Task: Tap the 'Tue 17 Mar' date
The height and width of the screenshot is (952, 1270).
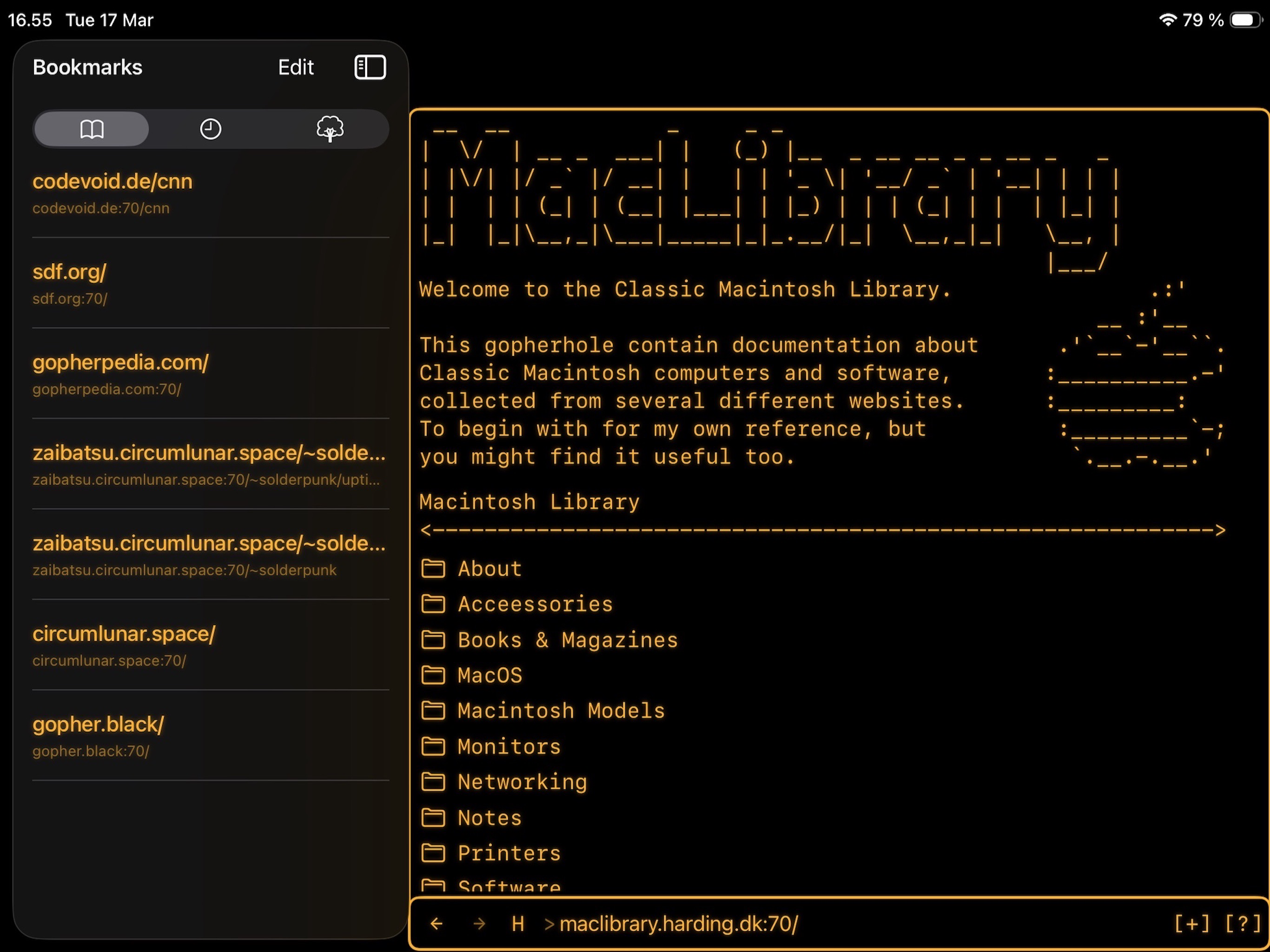Action: pos(109,20)
